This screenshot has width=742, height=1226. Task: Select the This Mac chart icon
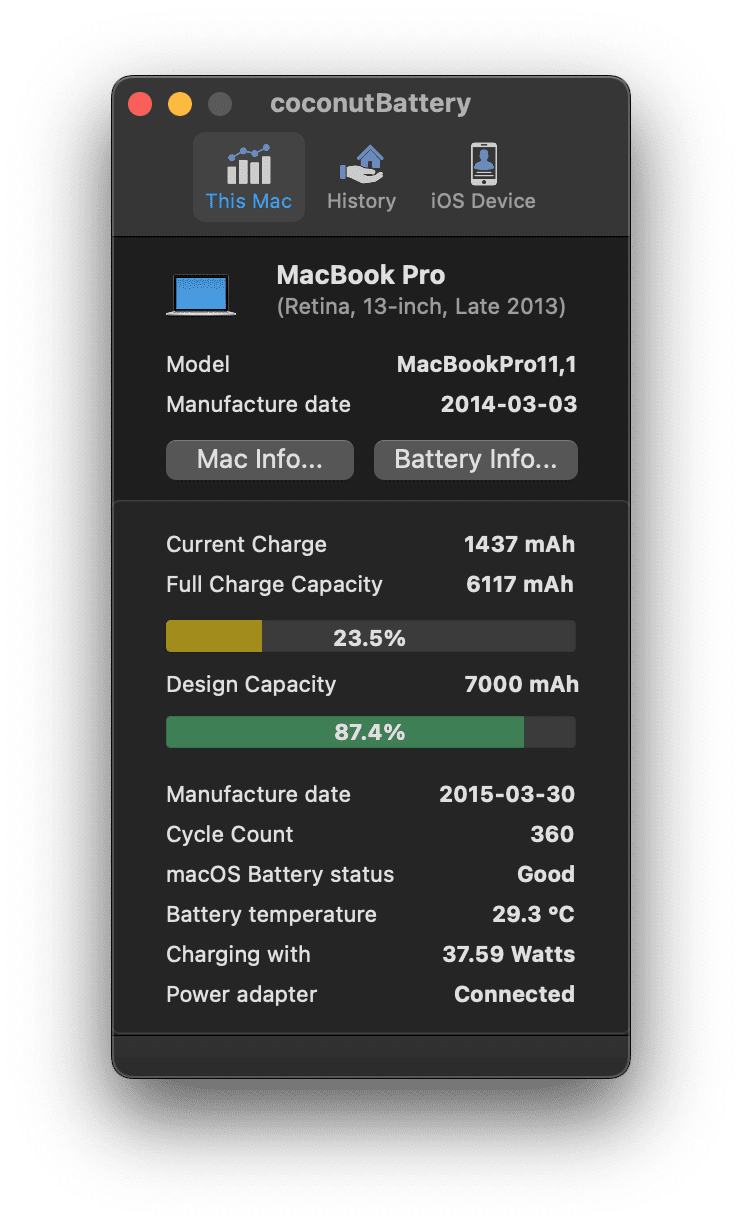coord(249,164)
